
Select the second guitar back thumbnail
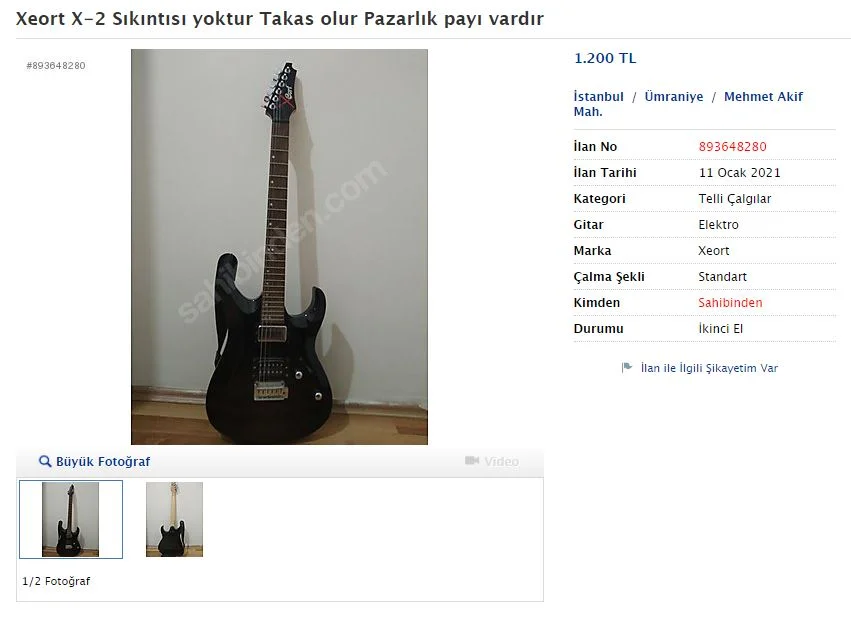(x=174, y=519)
